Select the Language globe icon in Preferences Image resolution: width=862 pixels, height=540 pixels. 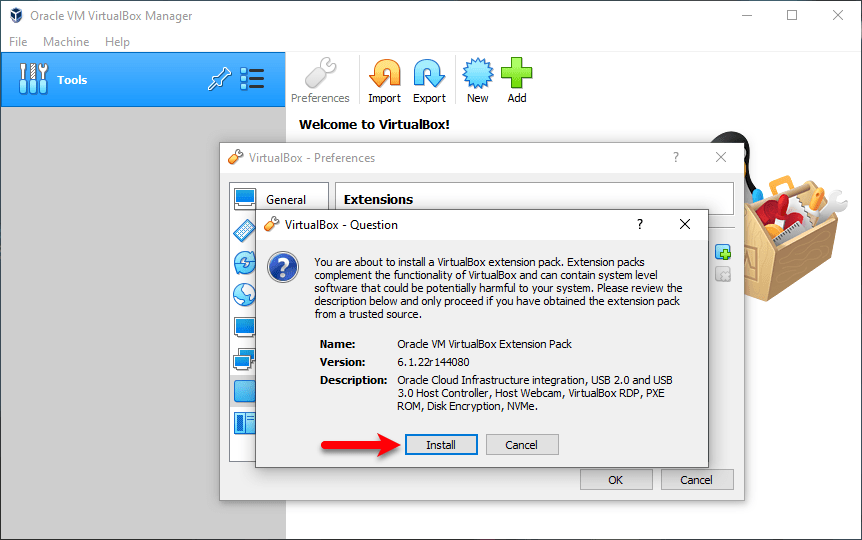(x=244, y=295)
